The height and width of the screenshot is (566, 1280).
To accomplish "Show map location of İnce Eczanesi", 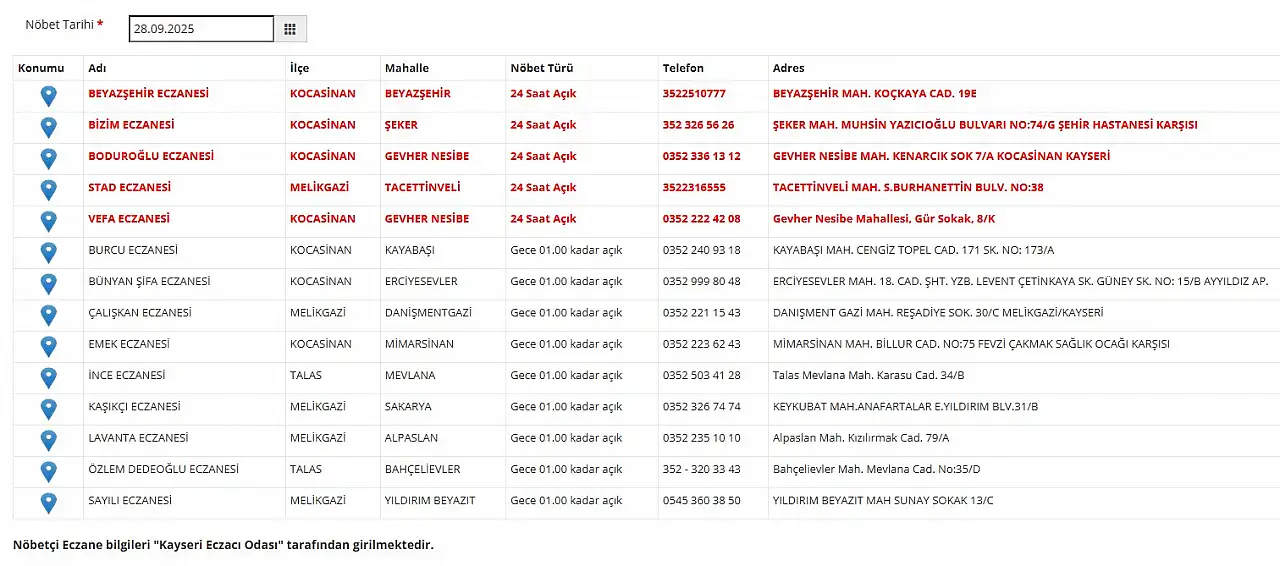I will [x=48, y=377].
